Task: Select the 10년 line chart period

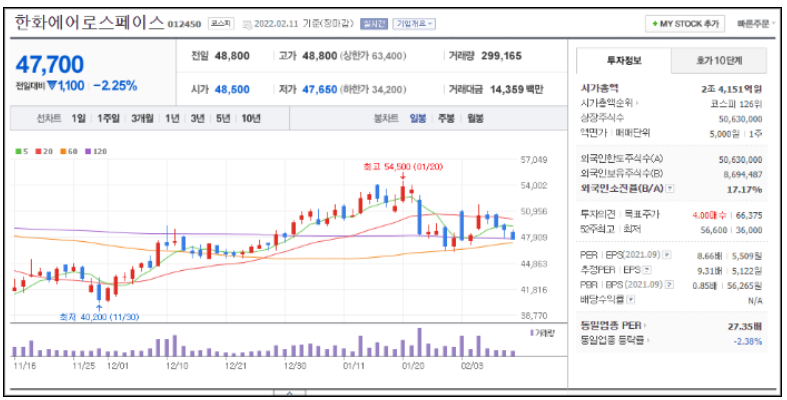Action: 251,118
